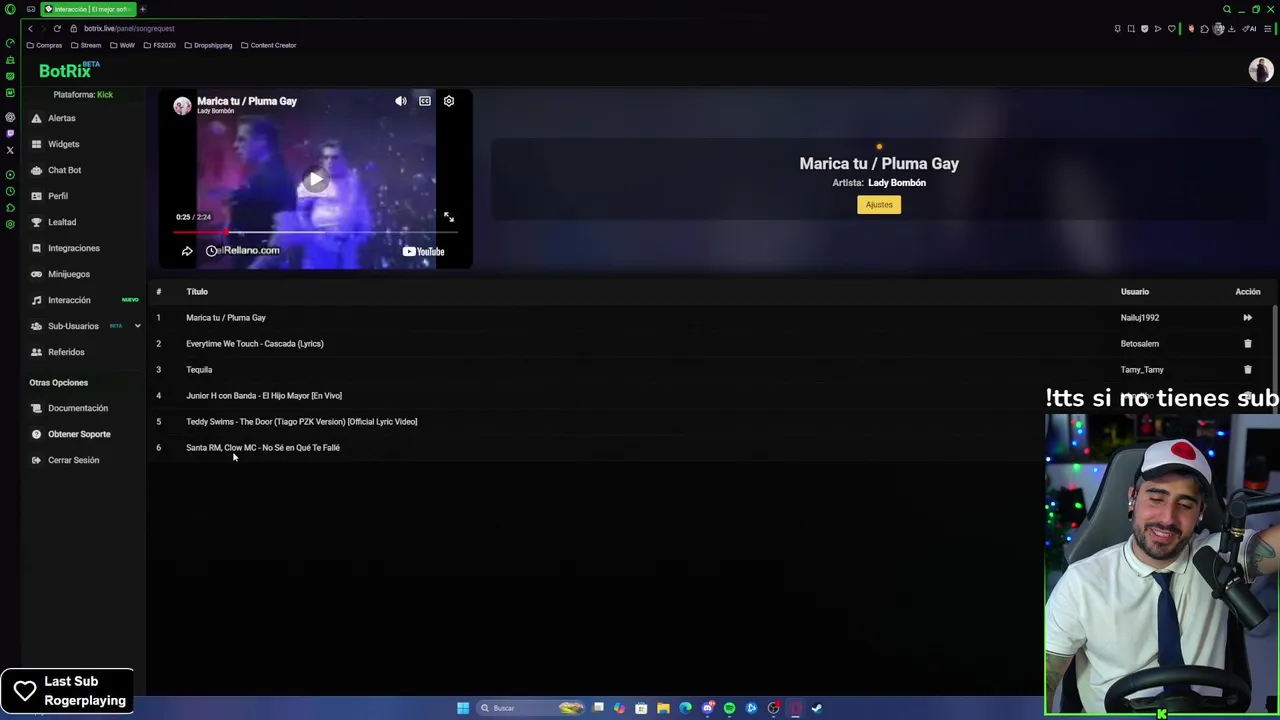This screenshot has height=720, width=1280.
Task: Open the Dropshipping bookmark folder
Action: pos(209,45)
